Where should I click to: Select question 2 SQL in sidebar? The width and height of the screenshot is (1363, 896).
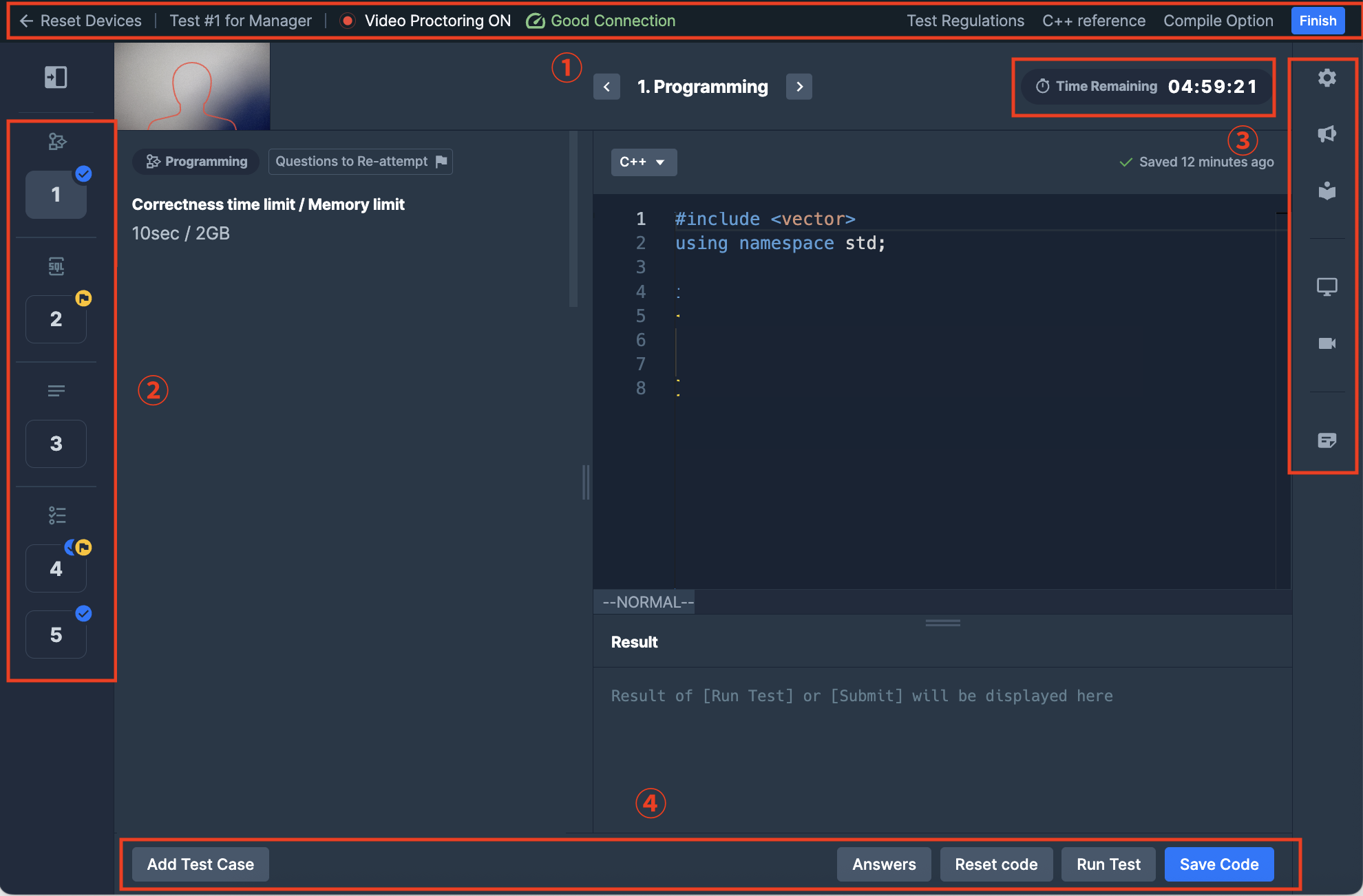pos(56,319)
